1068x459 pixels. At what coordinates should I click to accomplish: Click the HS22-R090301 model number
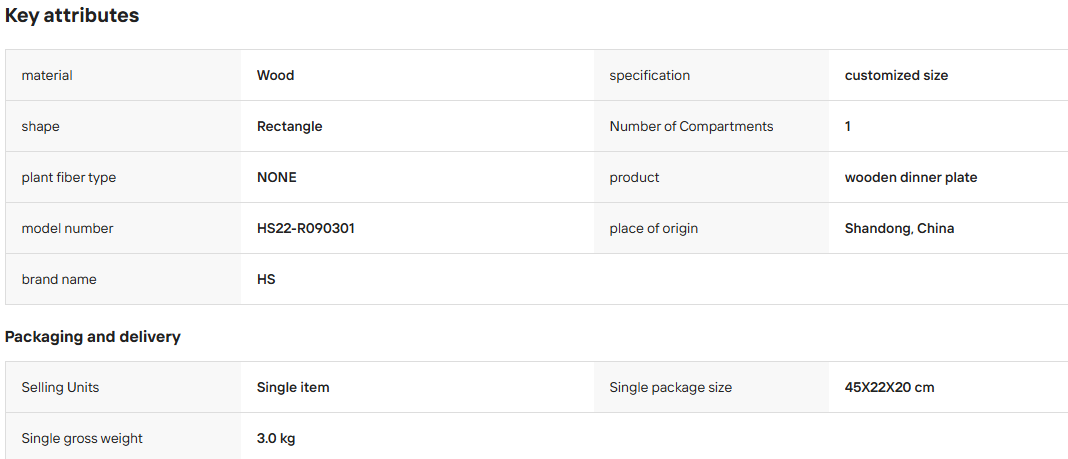coord(306,229)
